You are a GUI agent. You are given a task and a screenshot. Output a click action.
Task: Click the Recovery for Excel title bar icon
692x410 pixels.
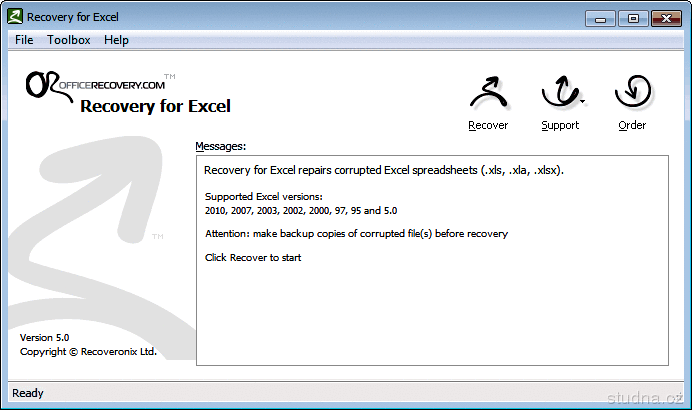[15, 17]
